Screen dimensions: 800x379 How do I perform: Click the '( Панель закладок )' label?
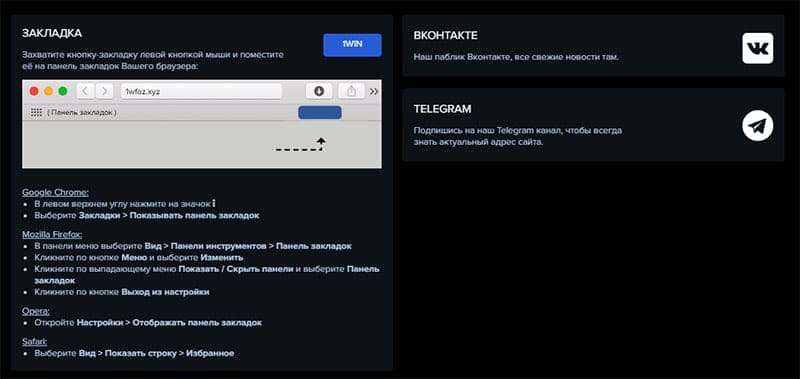point(82,112)
